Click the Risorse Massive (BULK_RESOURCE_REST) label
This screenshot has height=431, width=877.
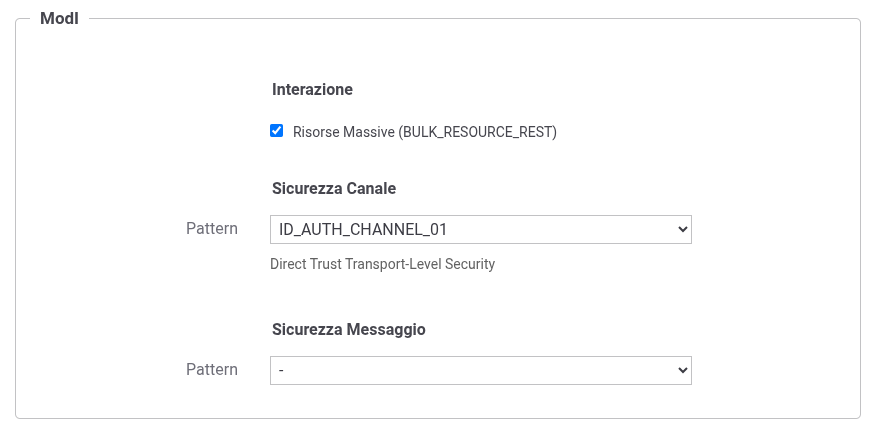point(424,132)
